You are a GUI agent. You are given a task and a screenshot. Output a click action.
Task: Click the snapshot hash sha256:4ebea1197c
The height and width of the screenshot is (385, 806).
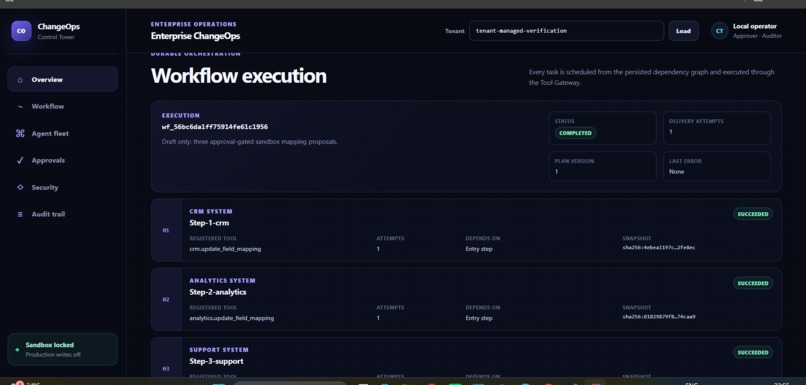tap(658, 248)
